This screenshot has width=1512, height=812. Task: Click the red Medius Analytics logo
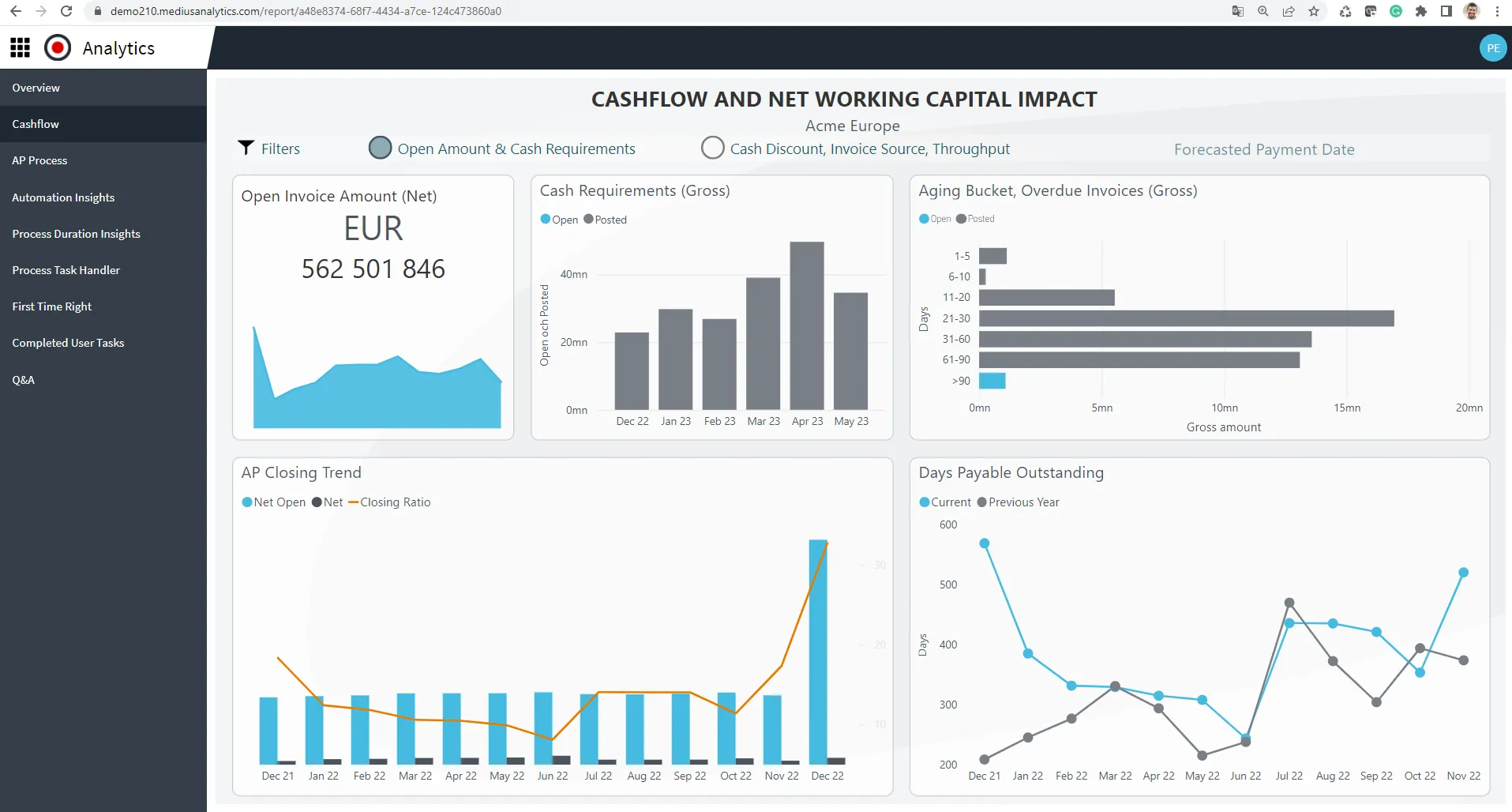point(58,48)
